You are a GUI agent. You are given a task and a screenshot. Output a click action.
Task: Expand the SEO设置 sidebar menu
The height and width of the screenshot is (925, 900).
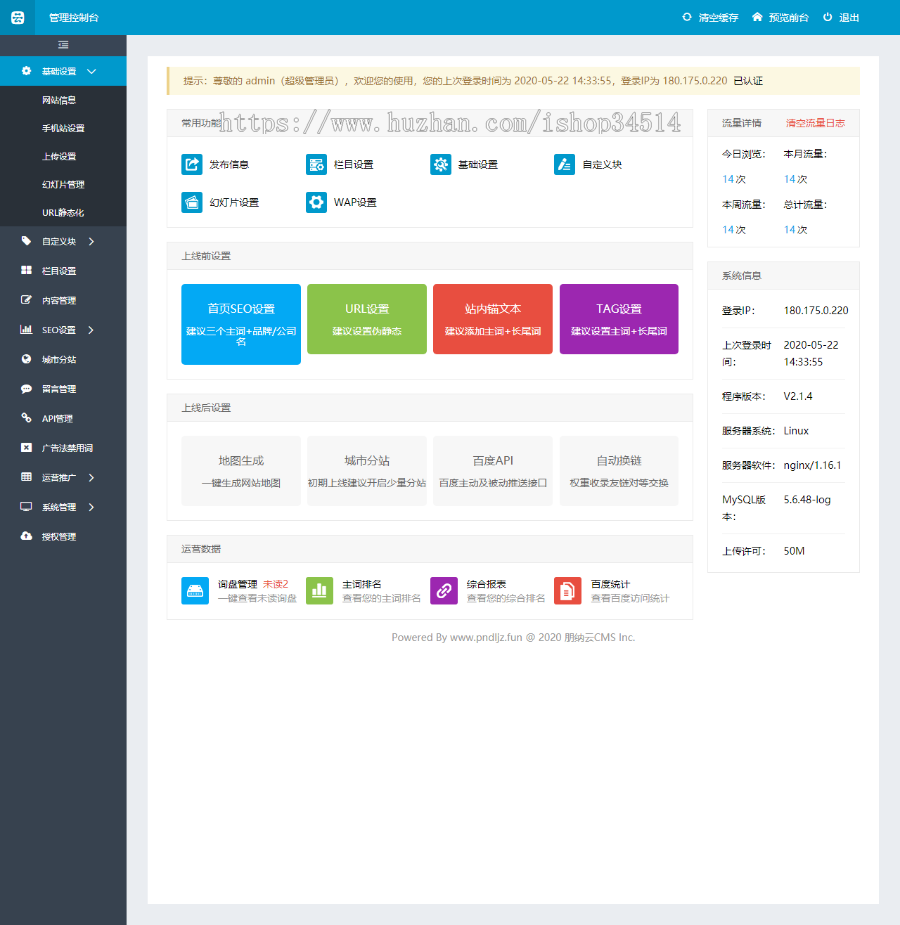[63, 330]
